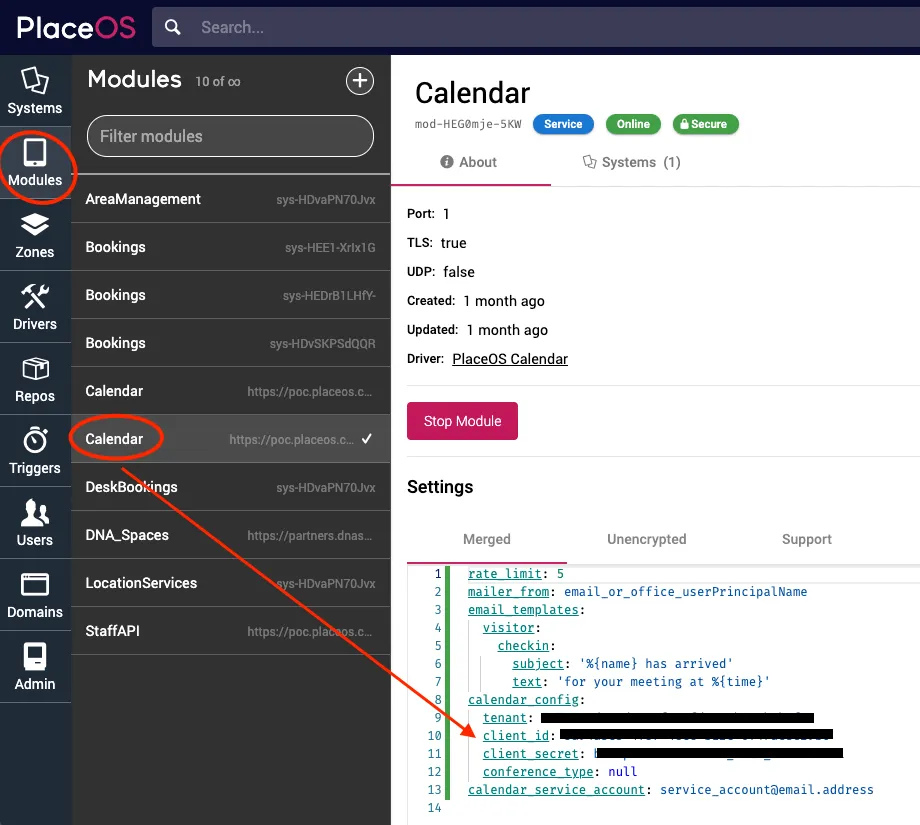Navigate to Drivers via sidebar icon
920x825 pixels.
click(x=35, y=308)
